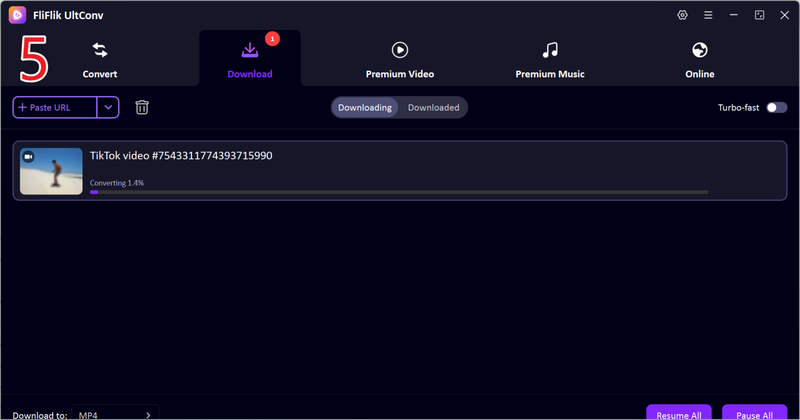Click the Pause All button
This screenshot has height=420, width=800.
click(x=755, y=412)
